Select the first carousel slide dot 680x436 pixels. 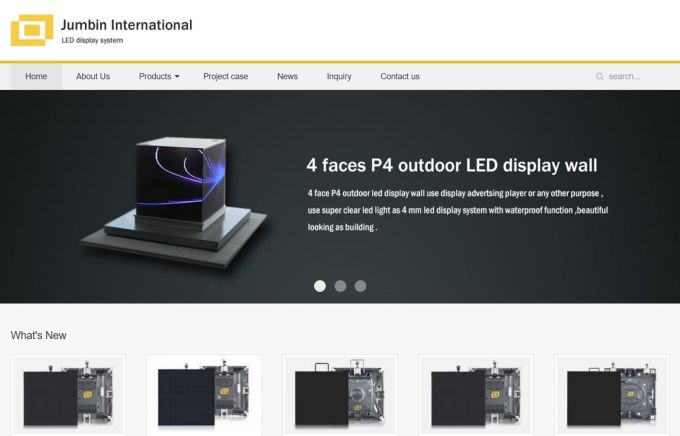[x=320, y=286]
